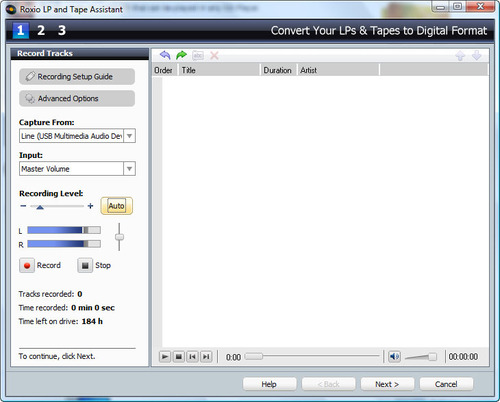Click the Play button in the player
Screen dimensions: 500x402
165,357
